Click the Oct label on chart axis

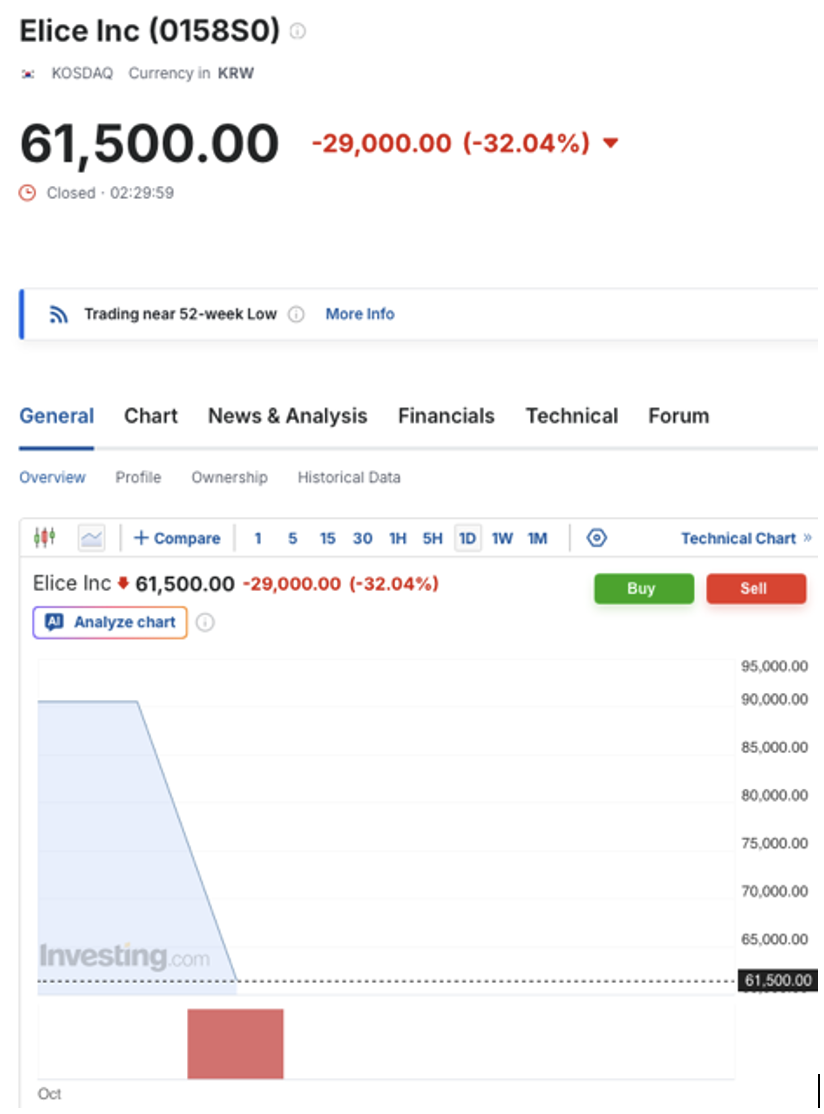coord(49,1093)
